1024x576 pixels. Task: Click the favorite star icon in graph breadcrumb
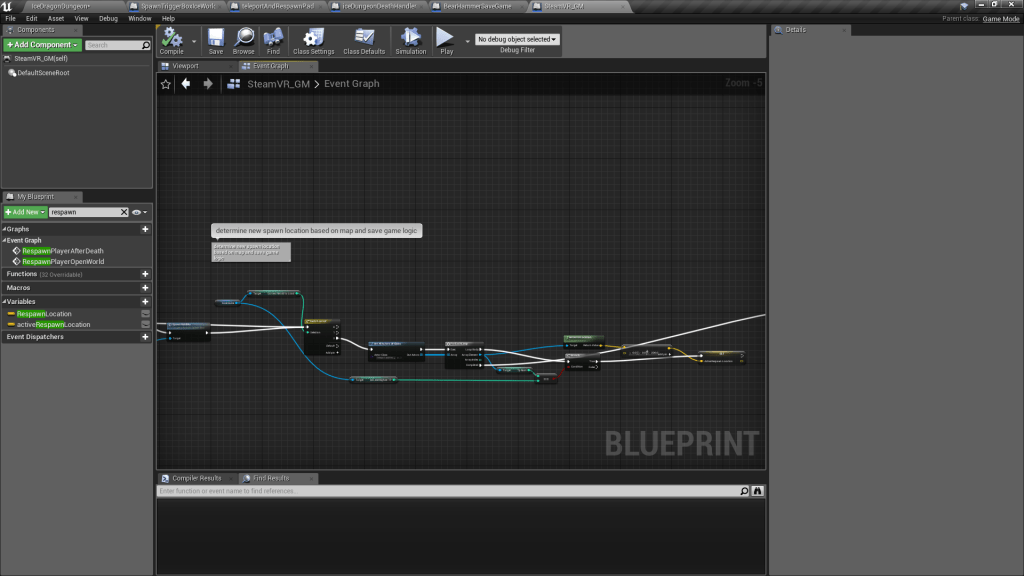[166, 84]
